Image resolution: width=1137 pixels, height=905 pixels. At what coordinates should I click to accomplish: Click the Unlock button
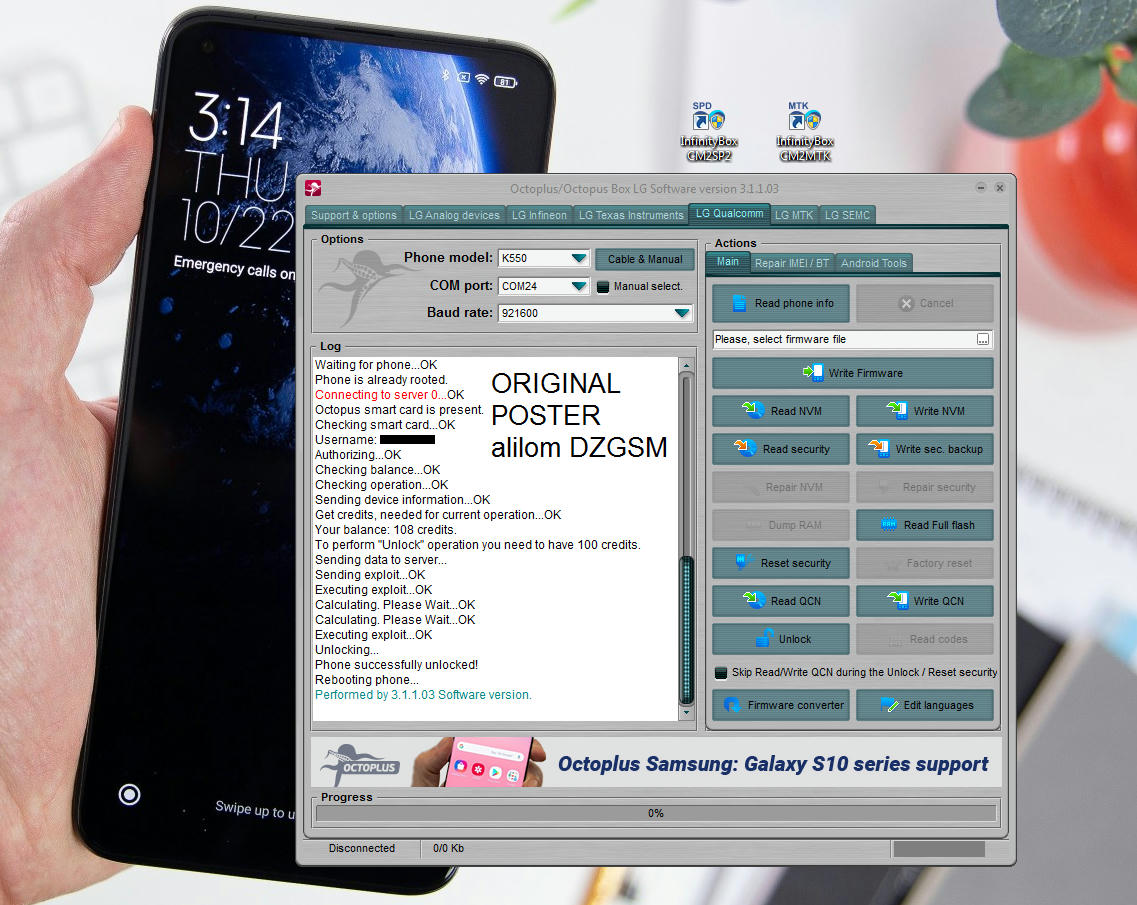tap(781, 638)
